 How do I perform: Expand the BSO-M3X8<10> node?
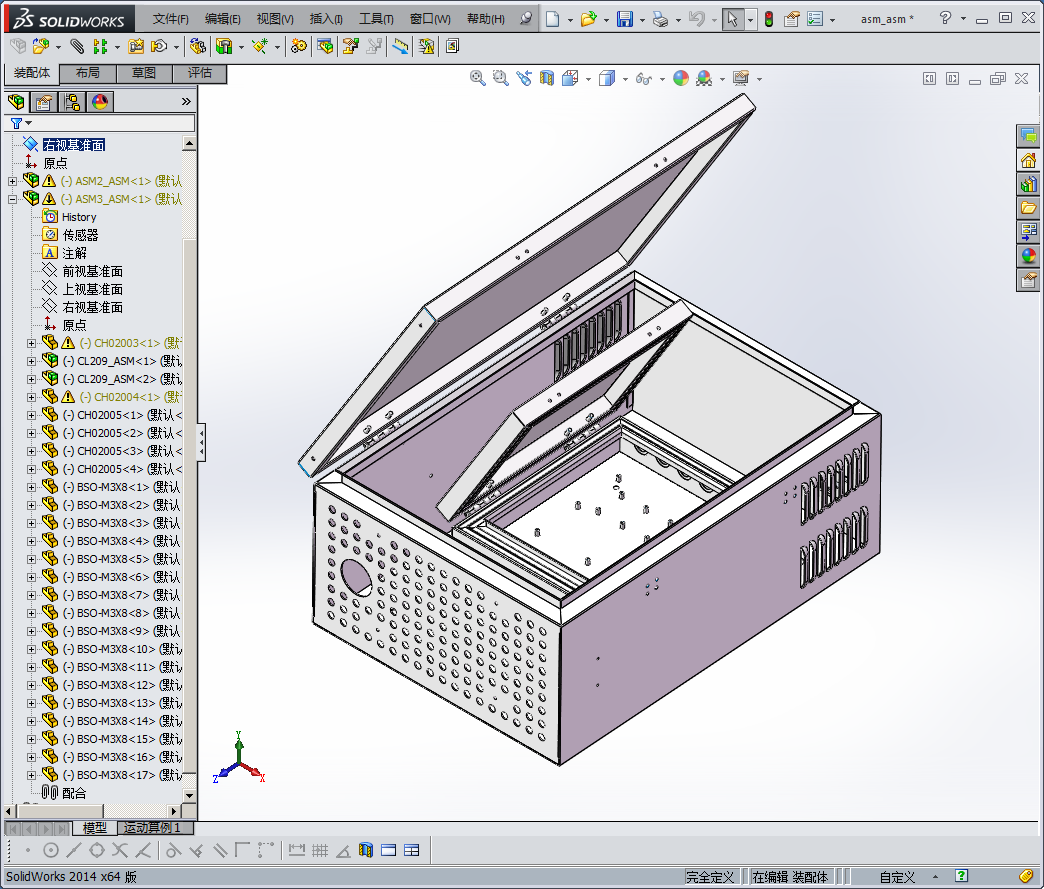pyautogui.click(x=31, y=649)
